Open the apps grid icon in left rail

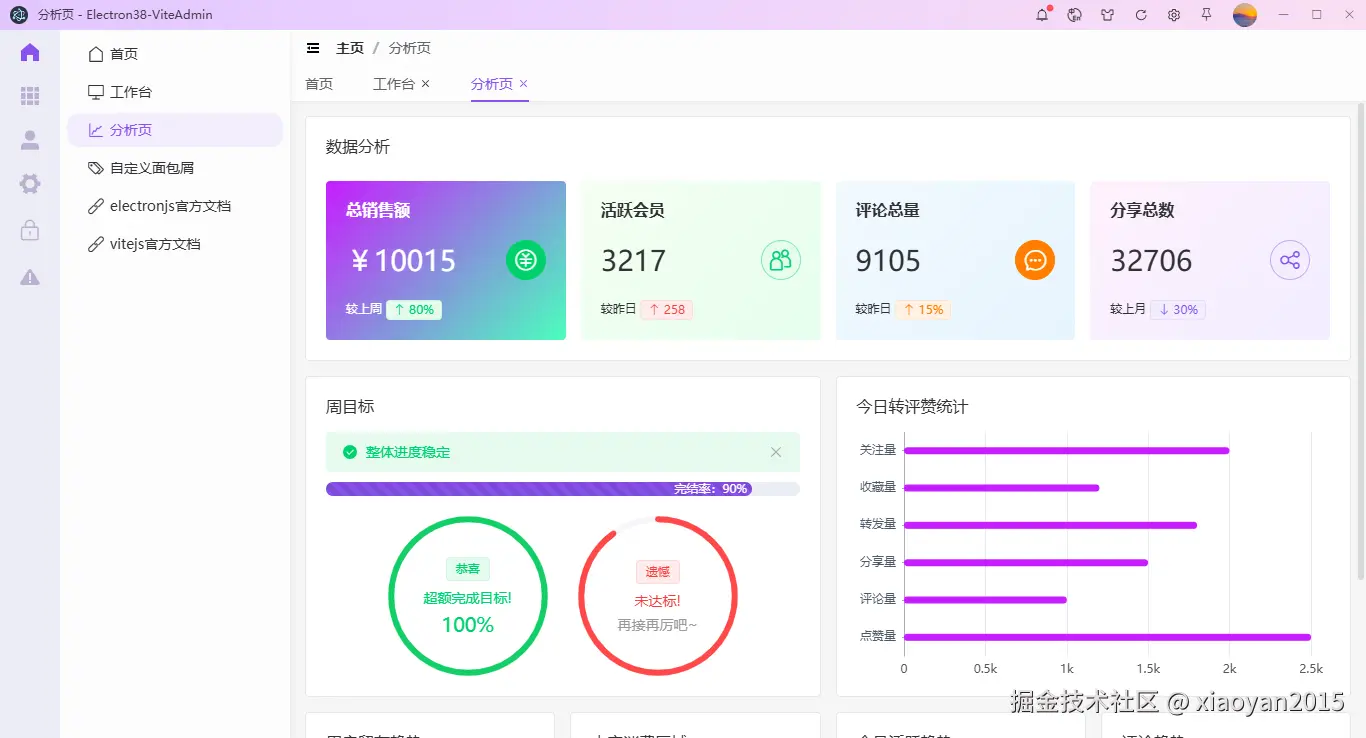[x=29, y=96]
